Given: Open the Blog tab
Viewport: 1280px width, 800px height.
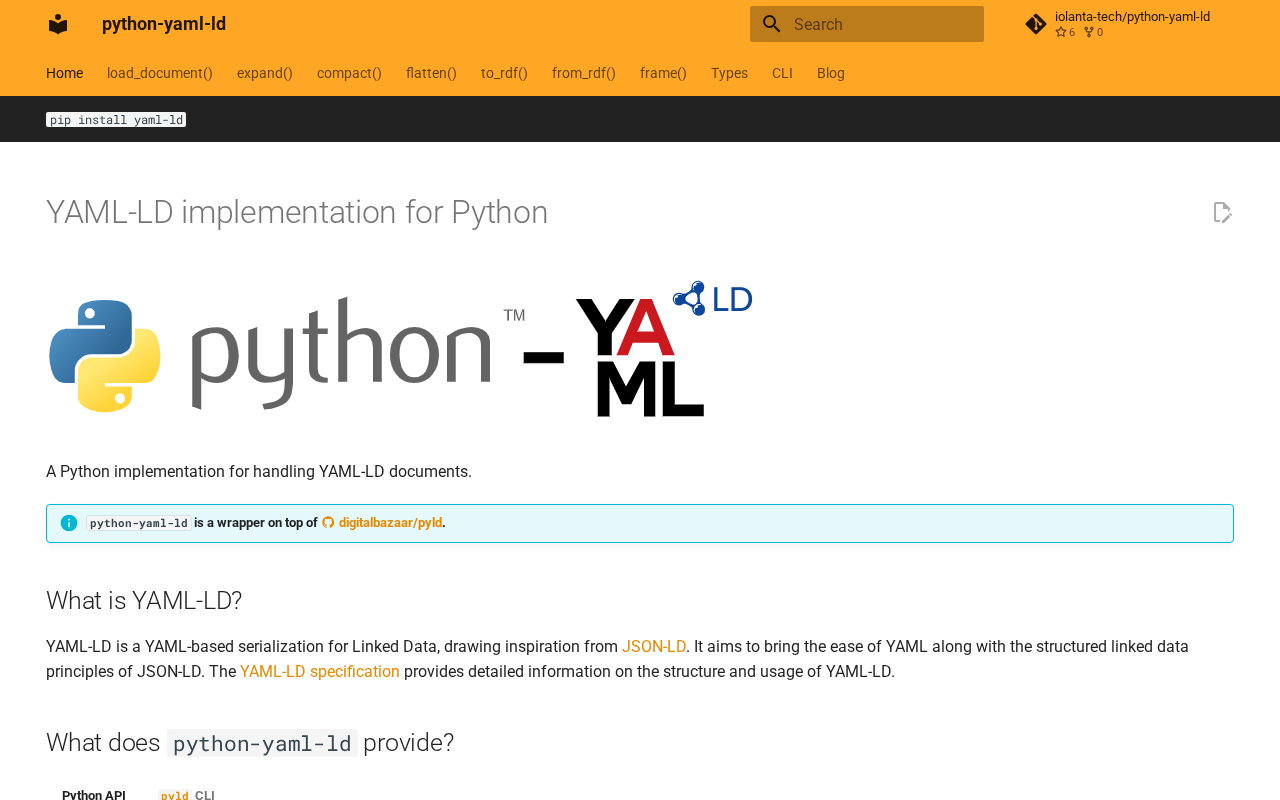Looking at the screenshot, I should [831, 73].
